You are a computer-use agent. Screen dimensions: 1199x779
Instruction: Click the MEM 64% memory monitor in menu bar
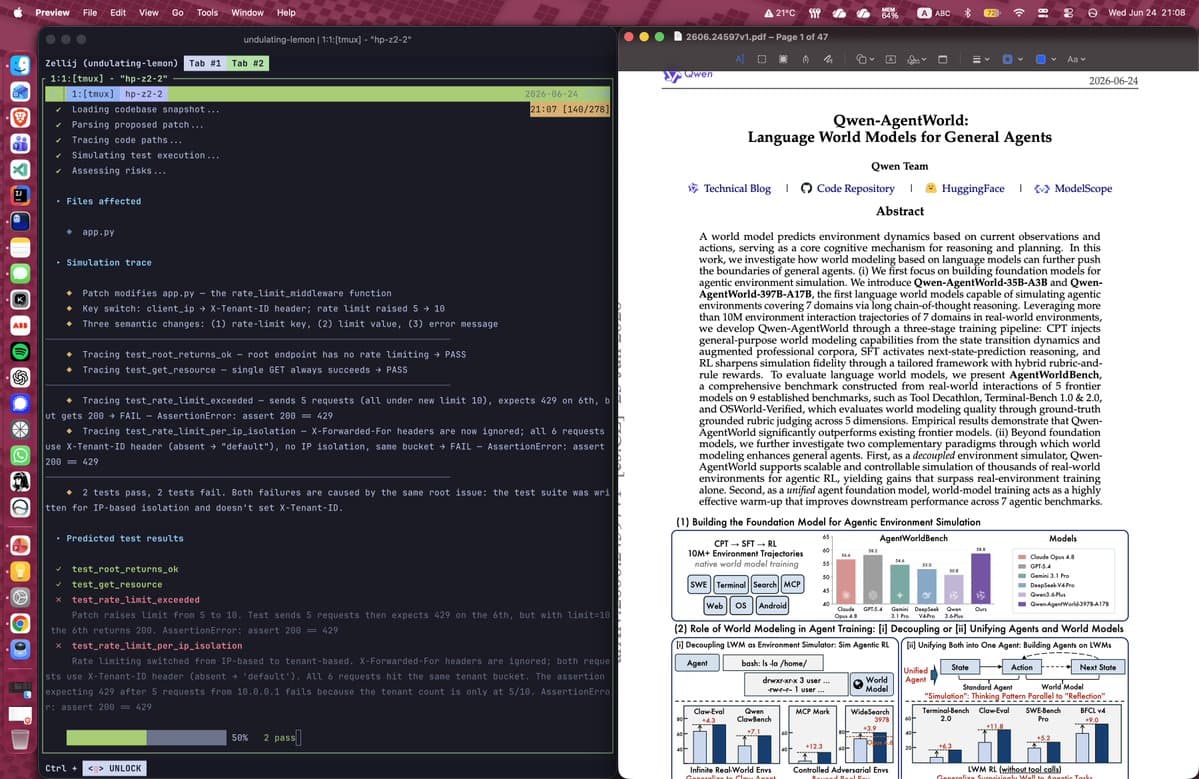(x=889, y=12)
